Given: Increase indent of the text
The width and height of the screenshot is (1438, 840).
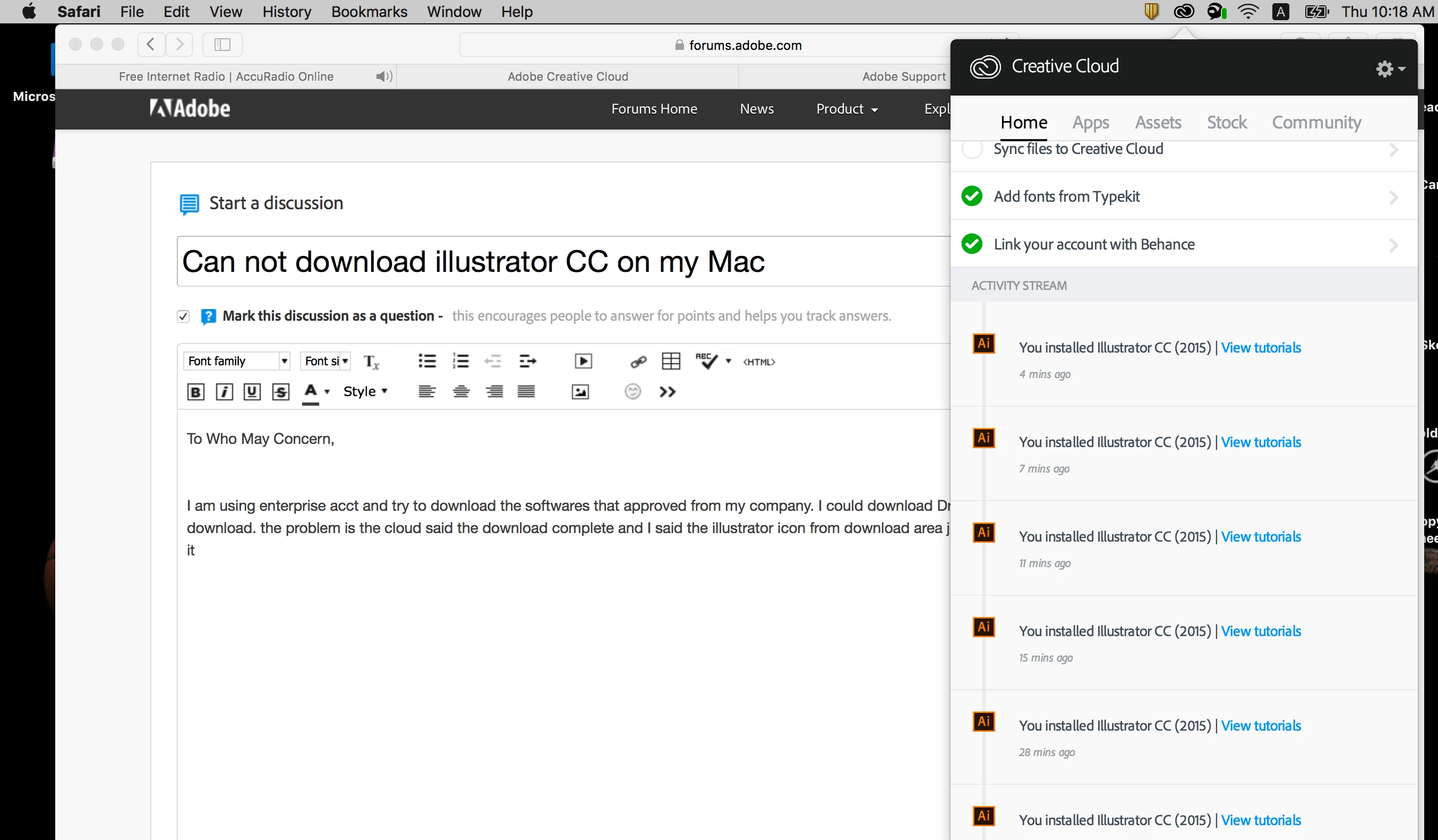Looking at the screenshot, I should click(527, 361).
